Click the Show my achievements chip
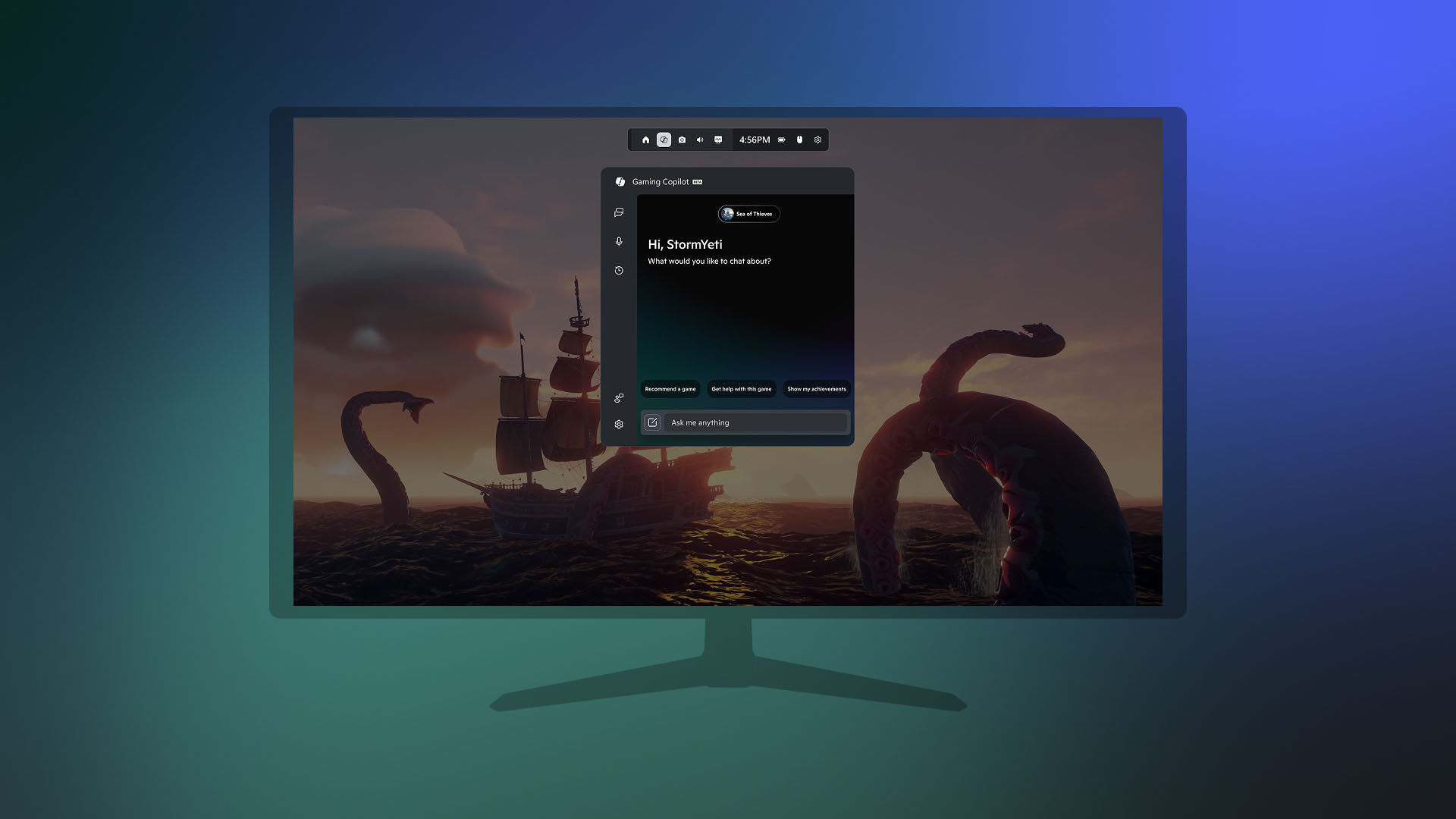The height and width of the screenshot is (819, 1456). pyautogui.click(x=817, y=389)
